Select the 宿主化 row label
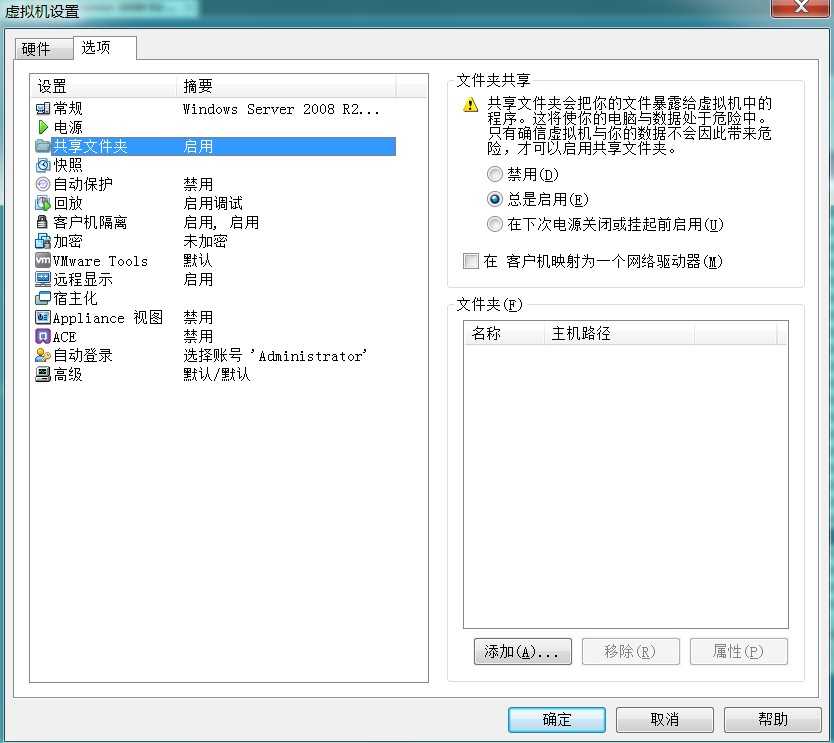834x743 pixels. pyautogui.click(x=75, y=298)
